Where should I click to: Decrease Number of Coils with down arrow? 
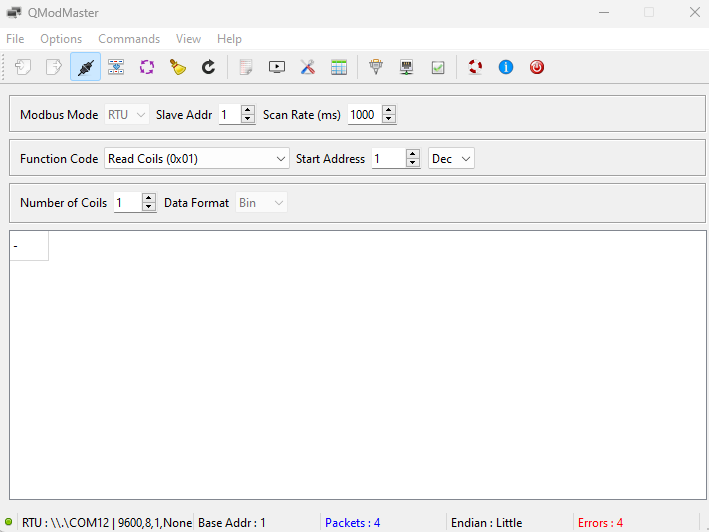(148, 207)
